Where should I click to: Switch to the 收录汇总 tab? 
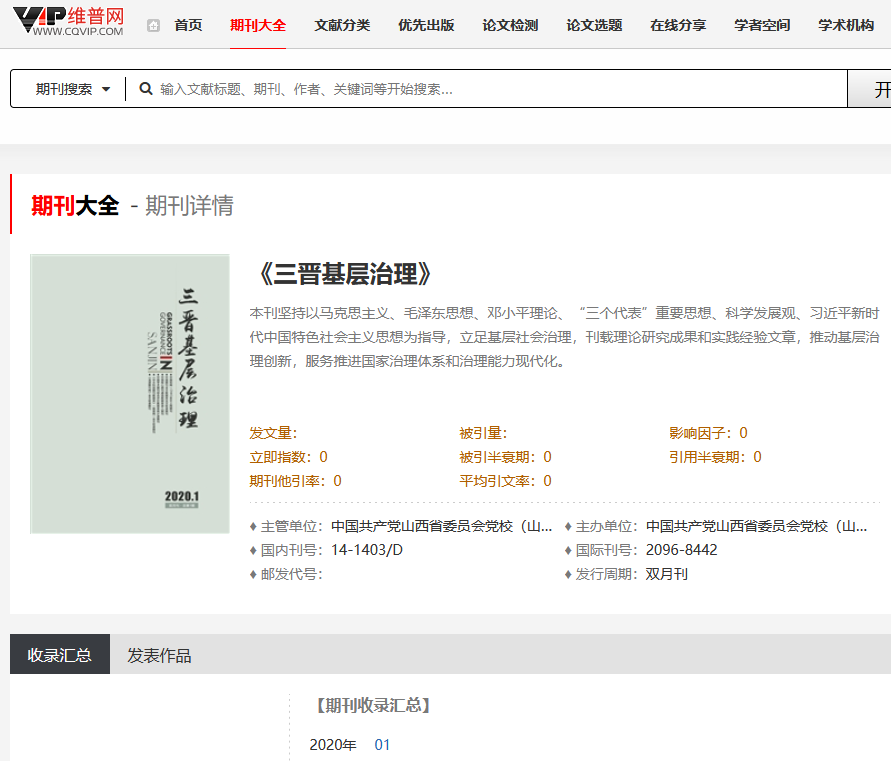click(x=60, y=655)
